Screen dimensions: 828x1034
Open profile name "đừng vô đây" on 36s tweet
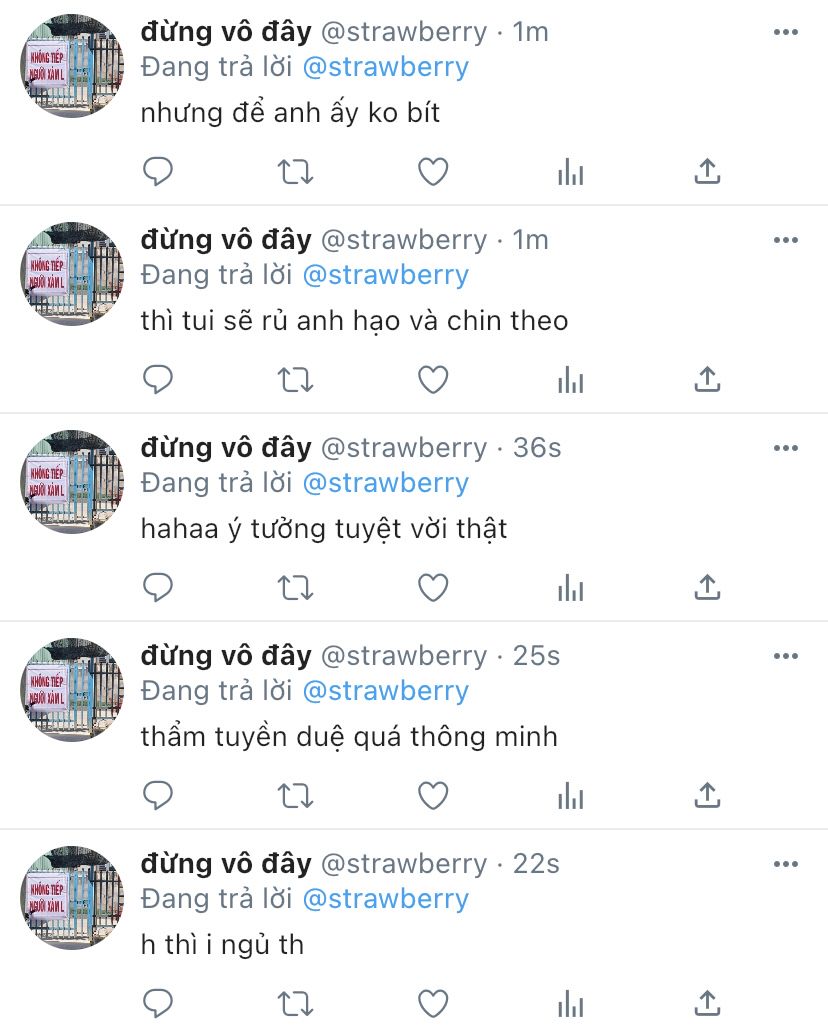tap(226, 448)
